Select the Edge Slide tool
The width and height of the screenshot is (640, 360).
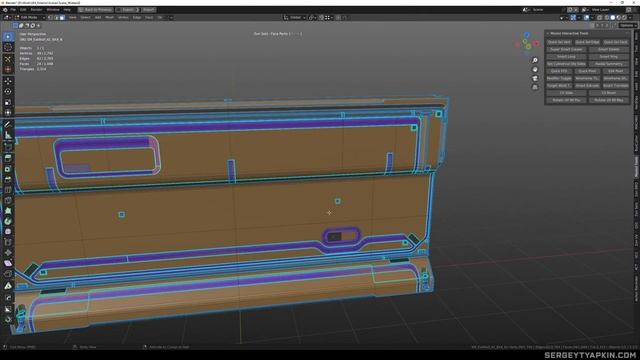click(x=8, y=242)
